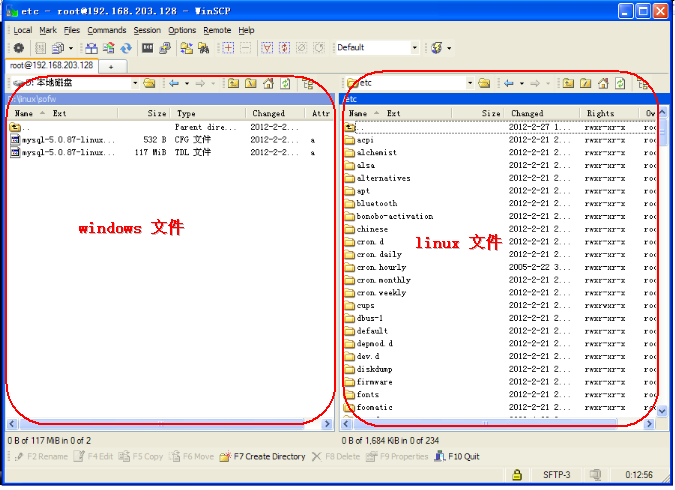Click the lock encryption status icon
Viewport: 675px width, 490px height.
click(517, 474)
